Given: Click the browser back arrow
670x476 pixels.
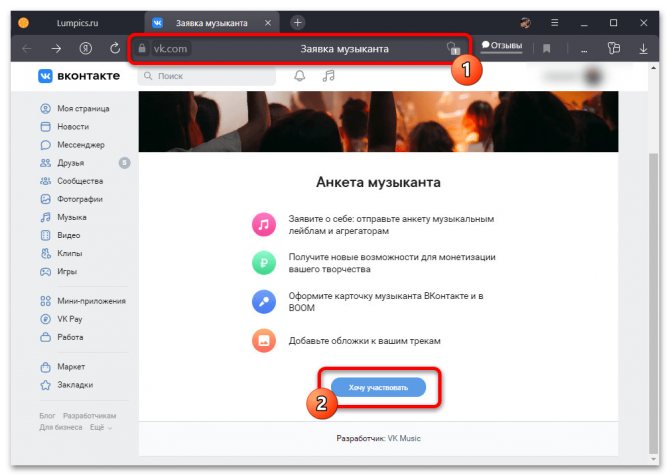Looking at the screenshot, I should click(x=26, y=49).
